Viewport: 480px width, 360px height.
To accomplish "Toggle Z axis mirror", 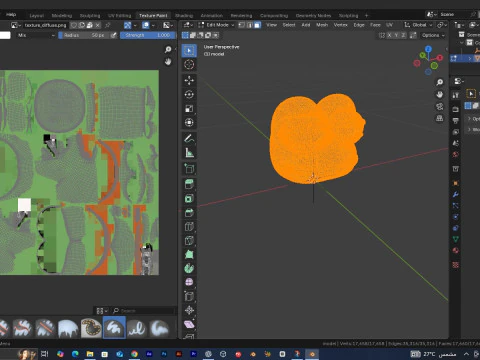I will [x=403, y=35].
